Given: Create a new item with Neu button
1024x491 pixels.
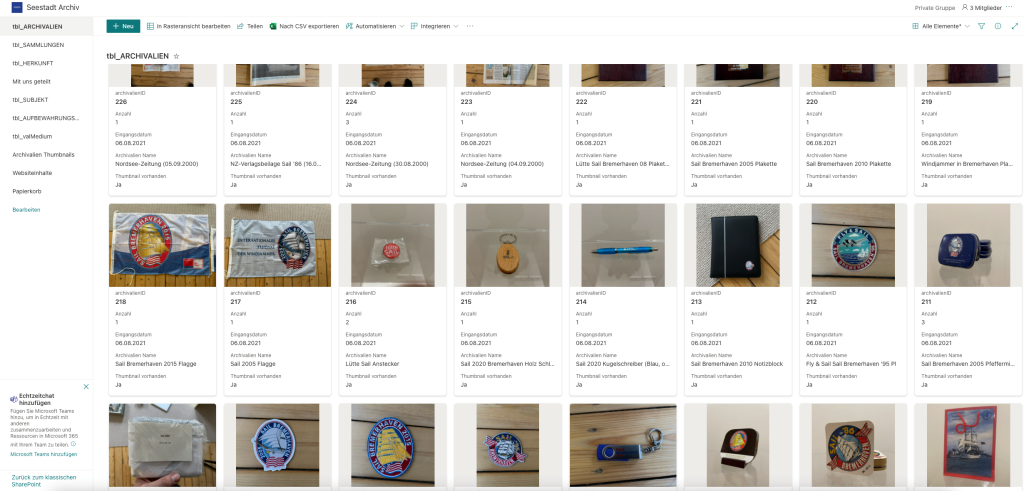Looking at the screenshot, I should click(x=123, y=26).
